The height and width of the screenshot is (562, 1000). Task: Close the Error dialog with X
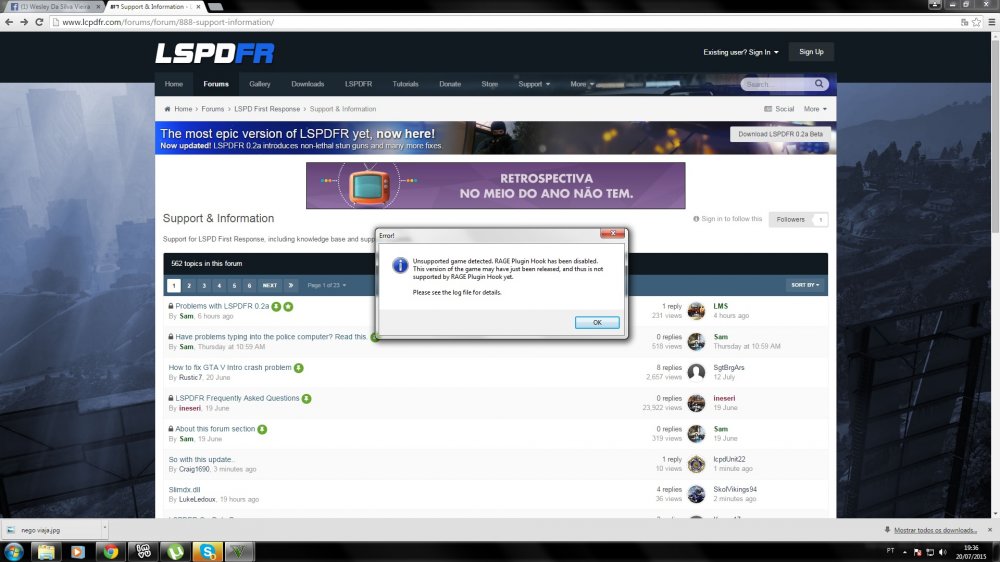612,233
